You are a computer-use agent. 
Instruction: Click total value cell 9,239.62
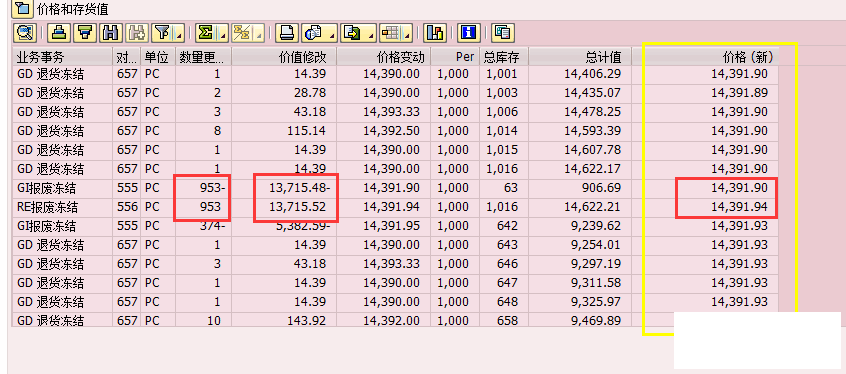pyautogui.click(x=581, y=226)
